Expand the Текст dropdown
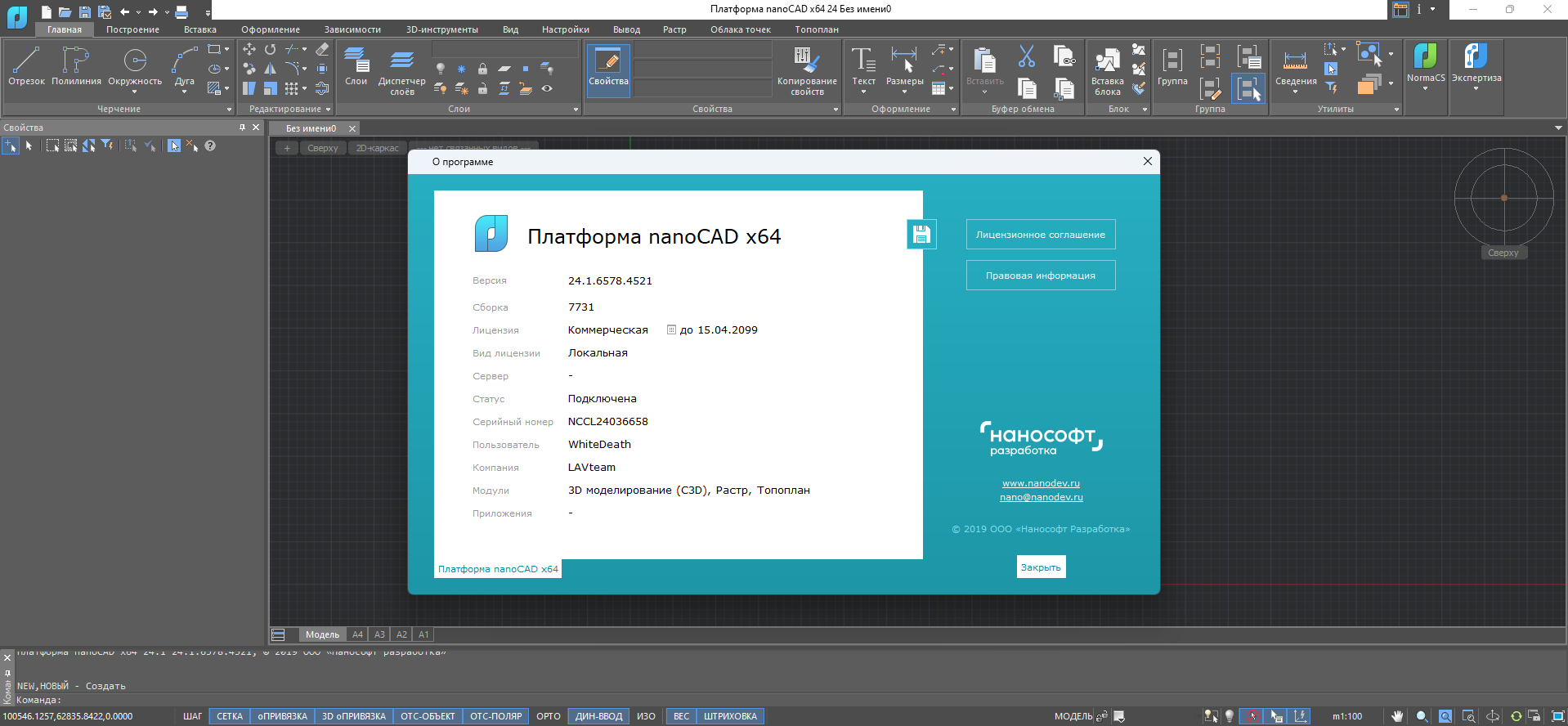The height and width of the screenshot is (726, 1568). point(863,92)
